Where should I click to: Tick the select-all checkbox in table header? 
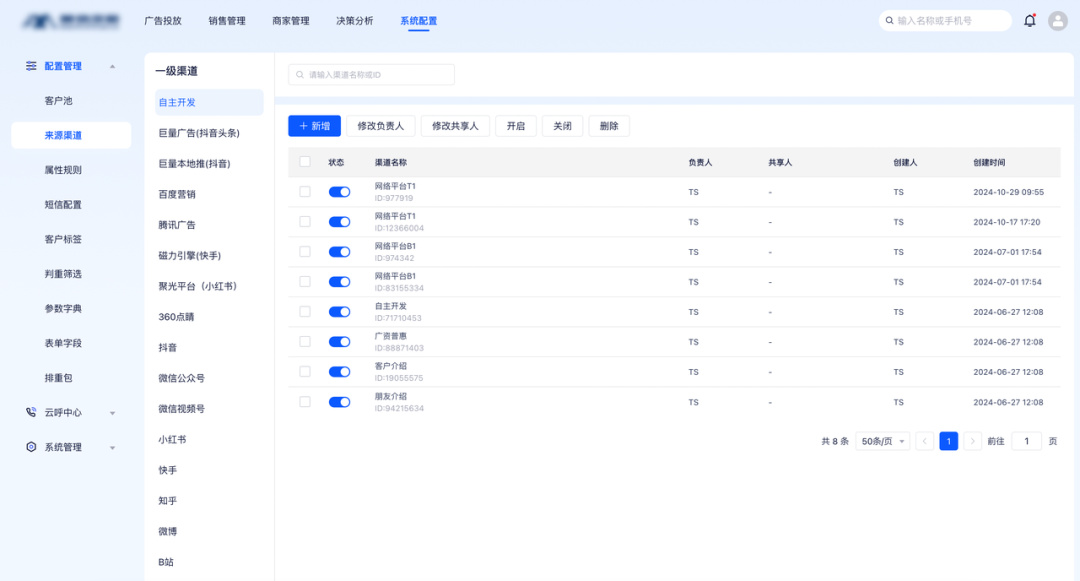point(305,162)
